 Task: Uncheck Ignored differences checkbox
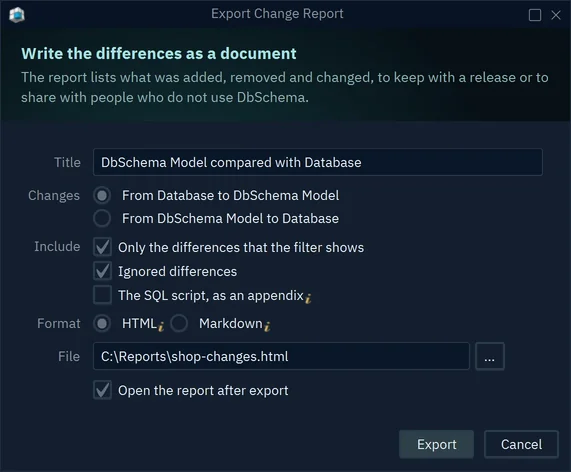pyautogui.click(x=102, y=271)
